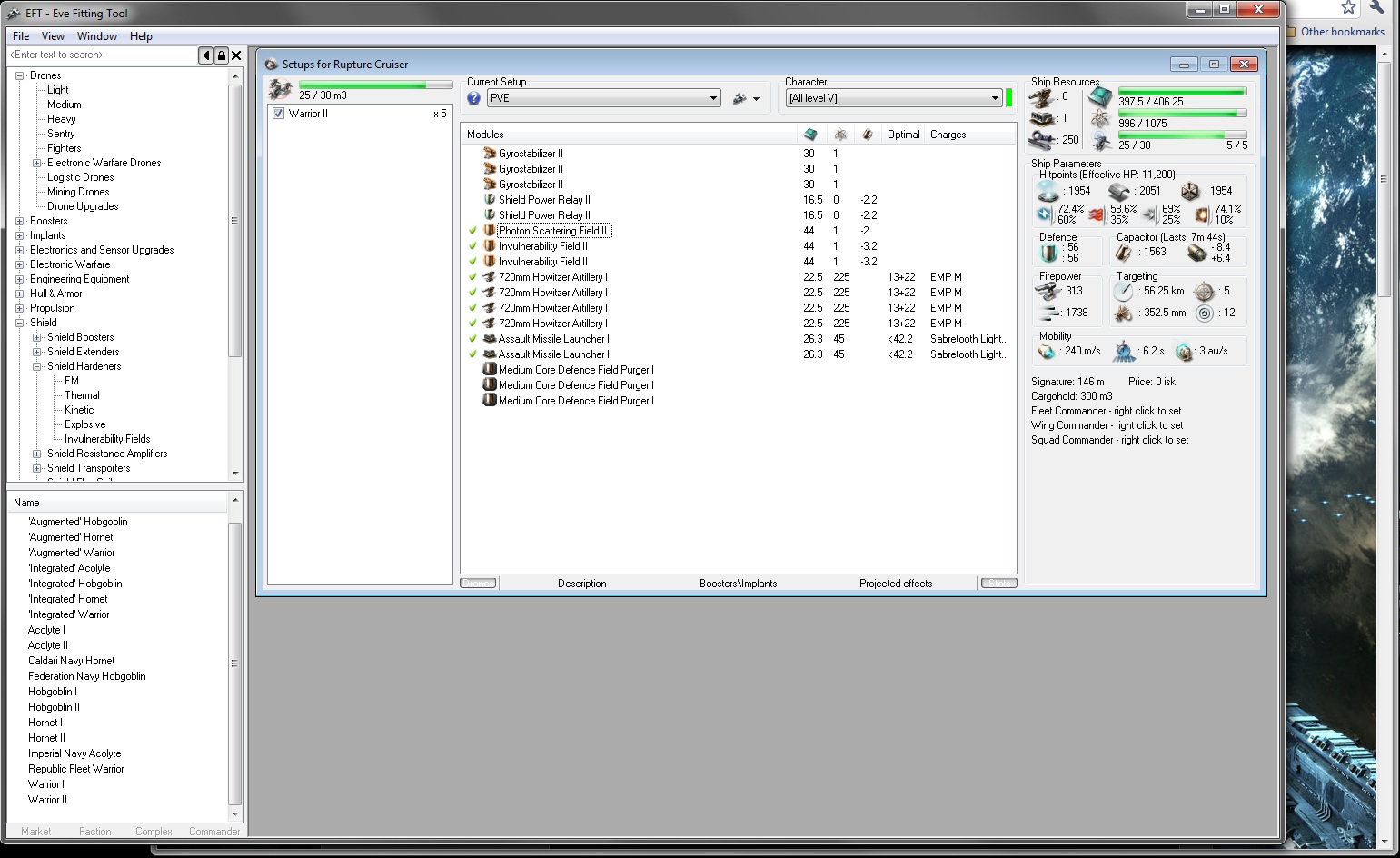Click the turret hardpoints icon in Ship Resources

tap(1041, 96)
